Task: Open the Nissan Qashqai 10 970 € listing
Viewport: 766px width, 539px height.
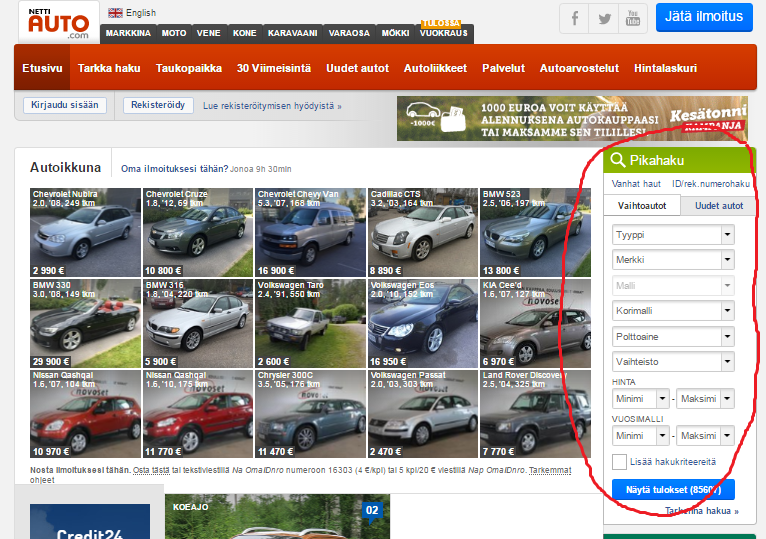Action: pos(85,414)
